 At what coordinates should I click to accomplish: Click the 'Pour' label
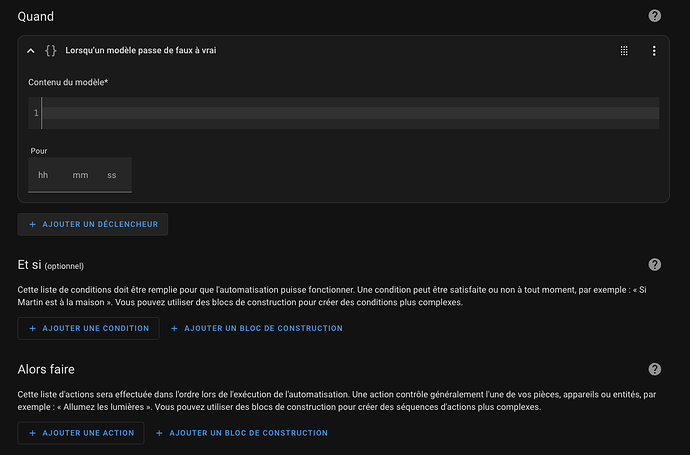tap(39, 151)
